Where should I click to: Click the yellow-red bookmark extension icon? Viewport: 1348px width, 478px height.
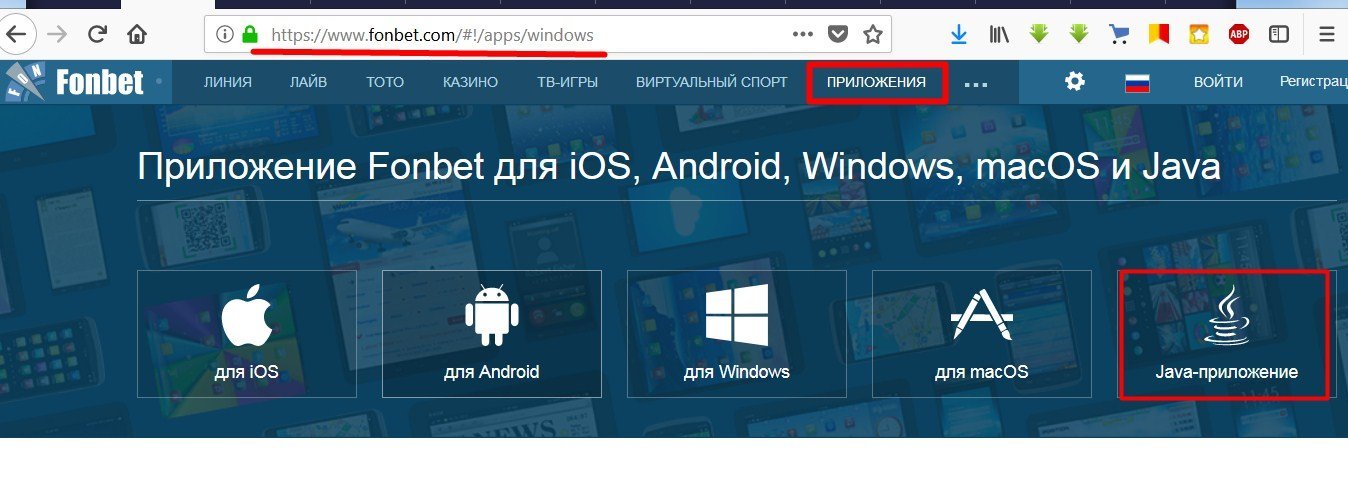click(1158, 35)
